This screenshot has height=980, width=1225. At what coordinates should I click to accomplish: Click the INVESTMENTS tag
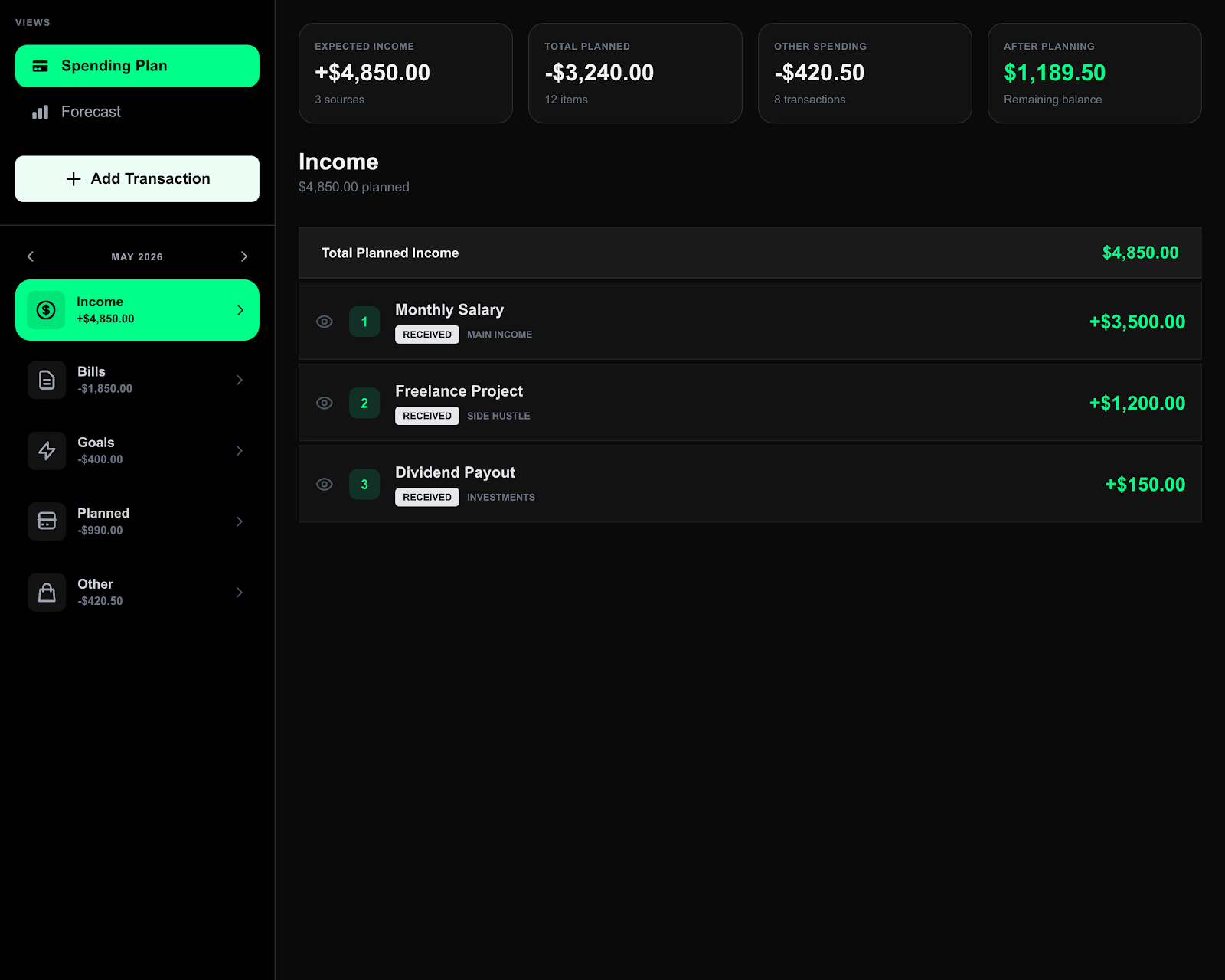tap(501, 497)
